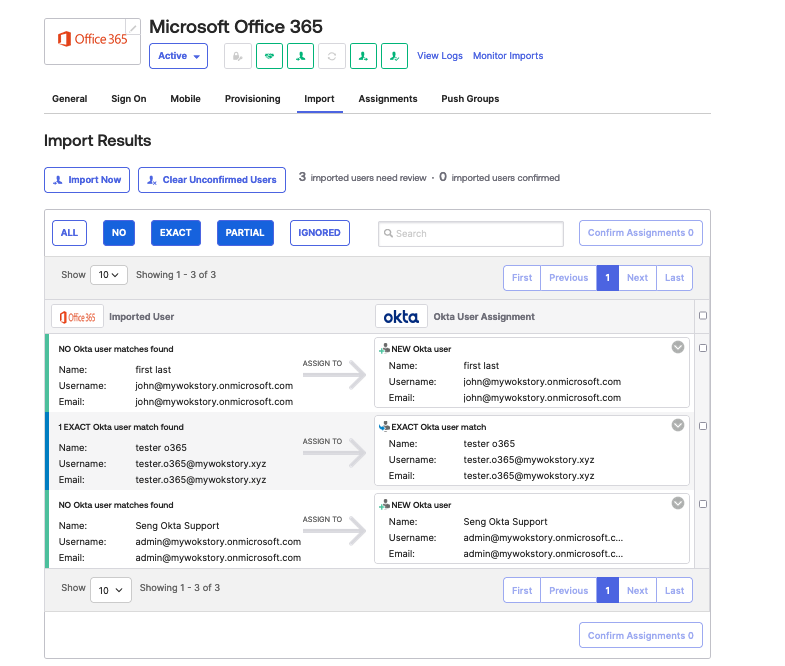Open the General tab
Screen dimensions: 785x666
(70, 99)
